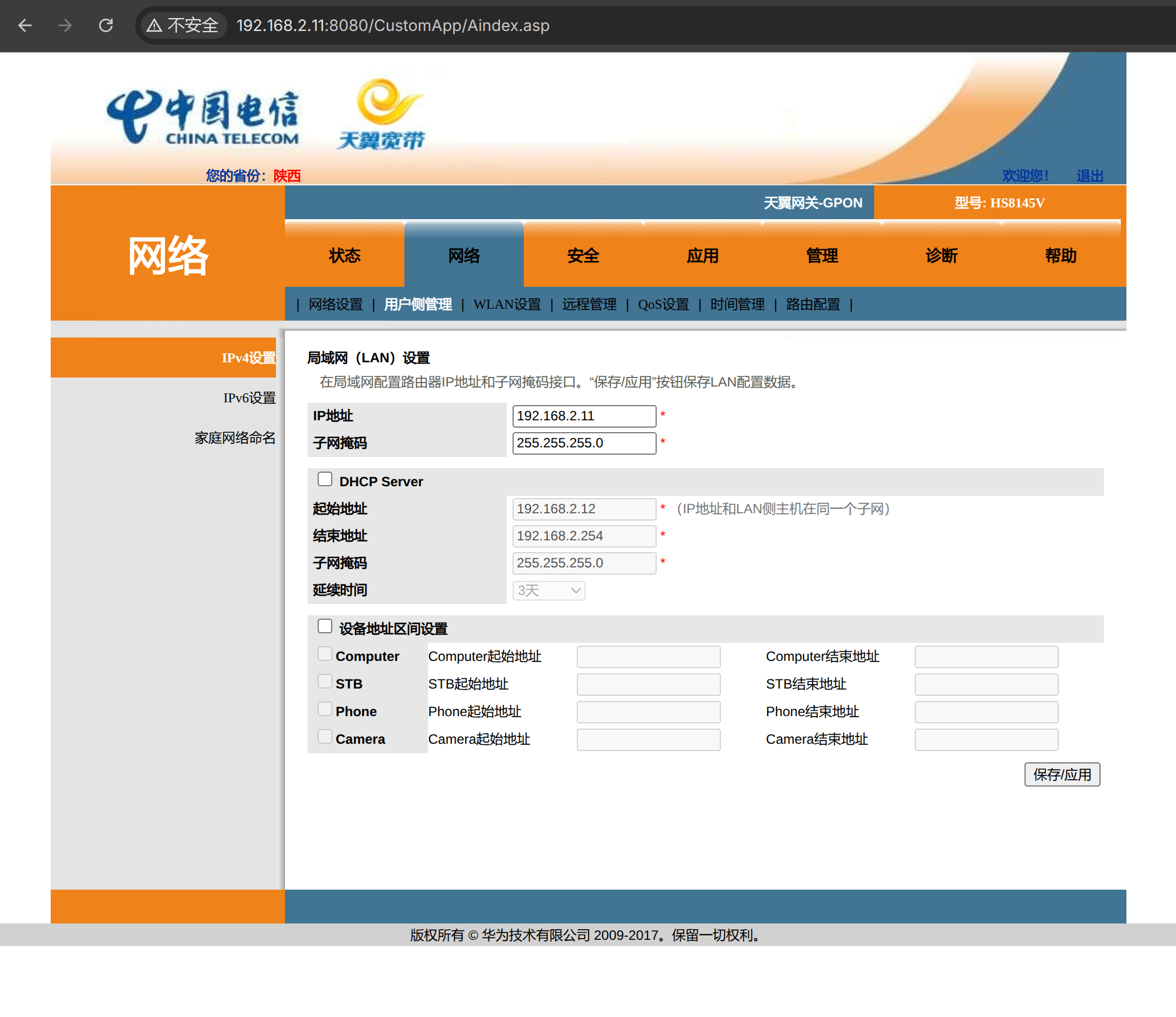Check the Computer device checkbox

pyautogui.click(x=324, y=654)
